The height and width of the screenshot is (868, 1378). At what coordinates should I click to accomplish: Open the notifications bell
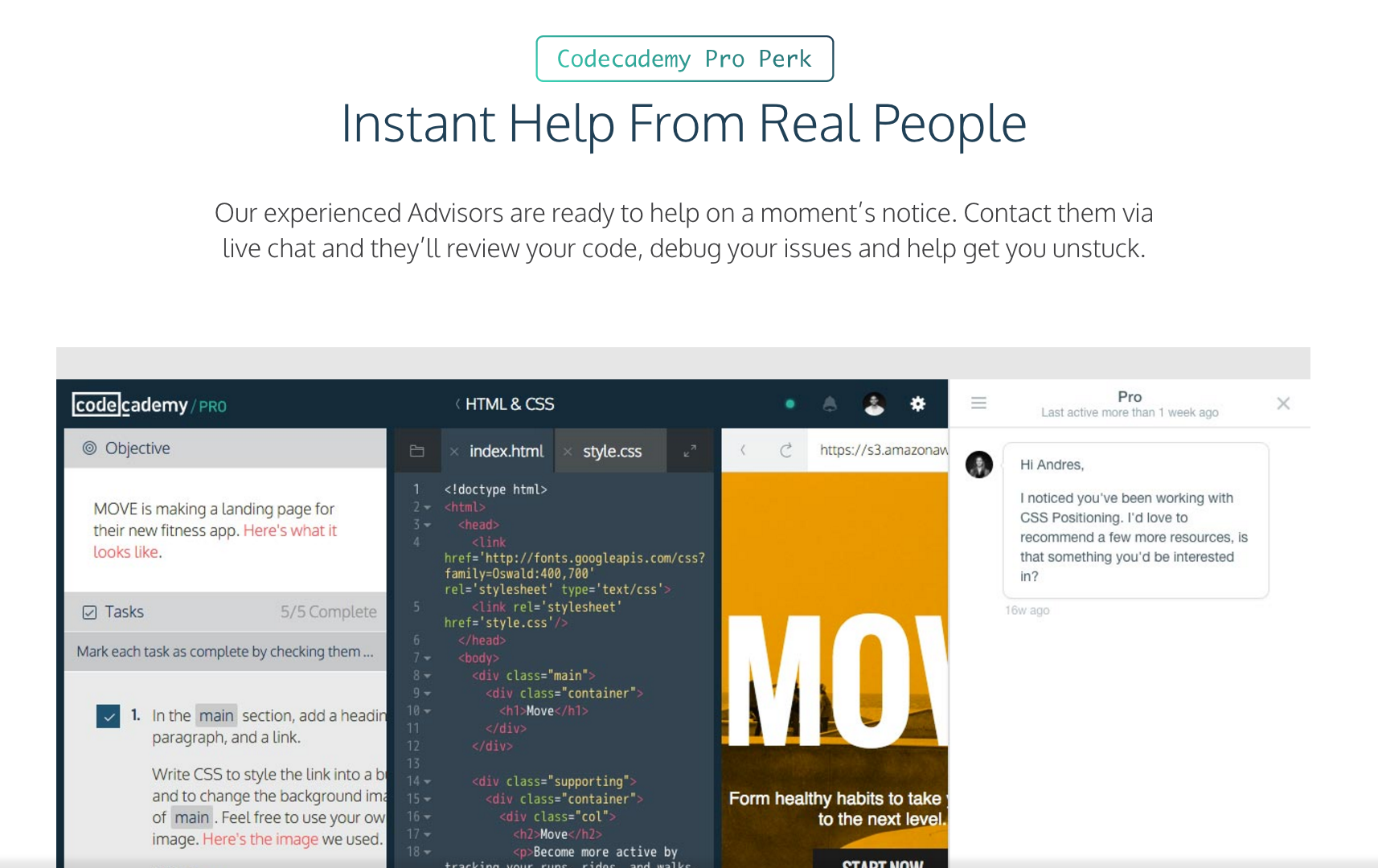[830, 404]
